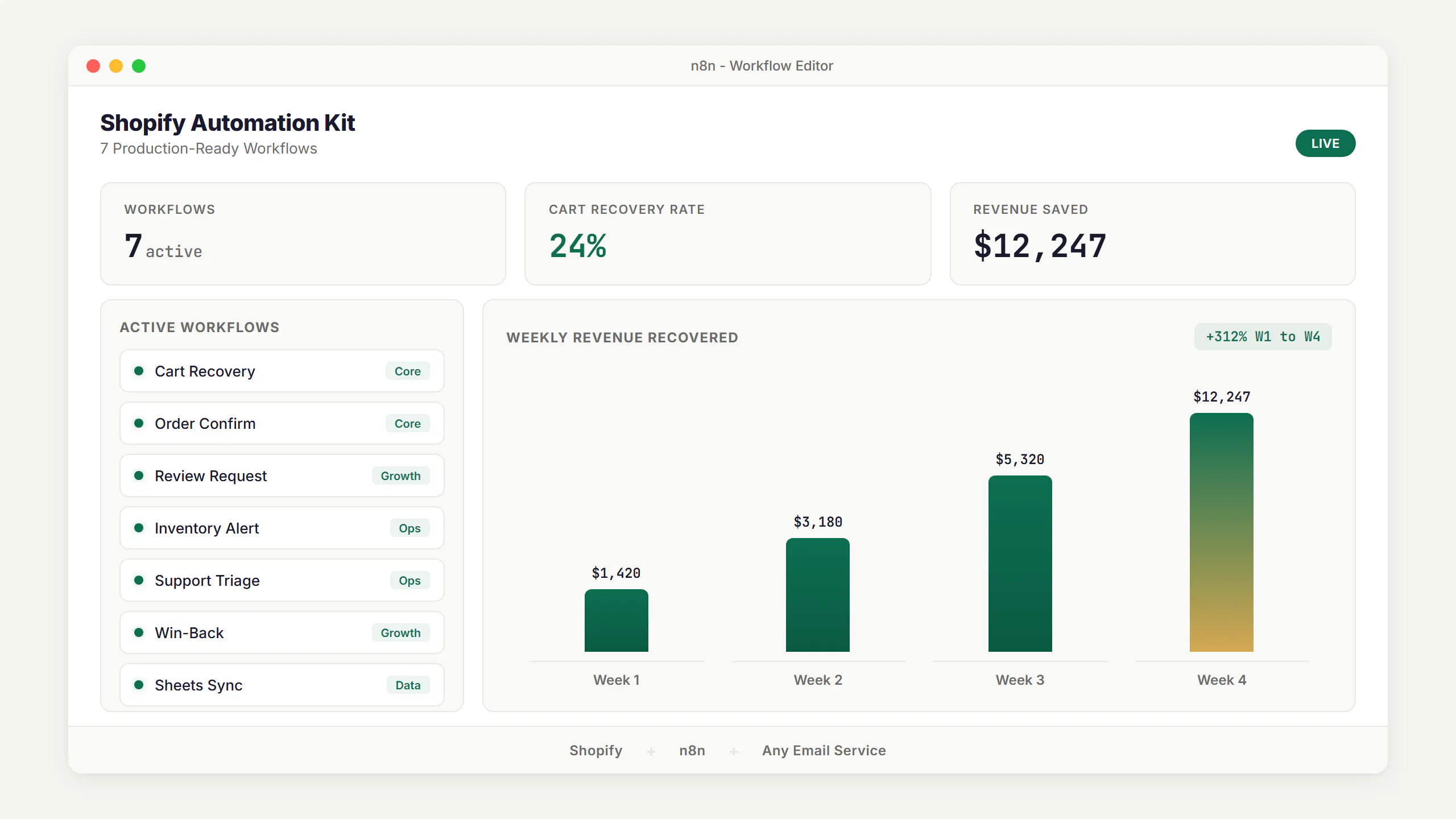Screen dimensions: 1456x819
Task: Click the Ops tag on Support Triage
Action: click(x=410, y=580)
